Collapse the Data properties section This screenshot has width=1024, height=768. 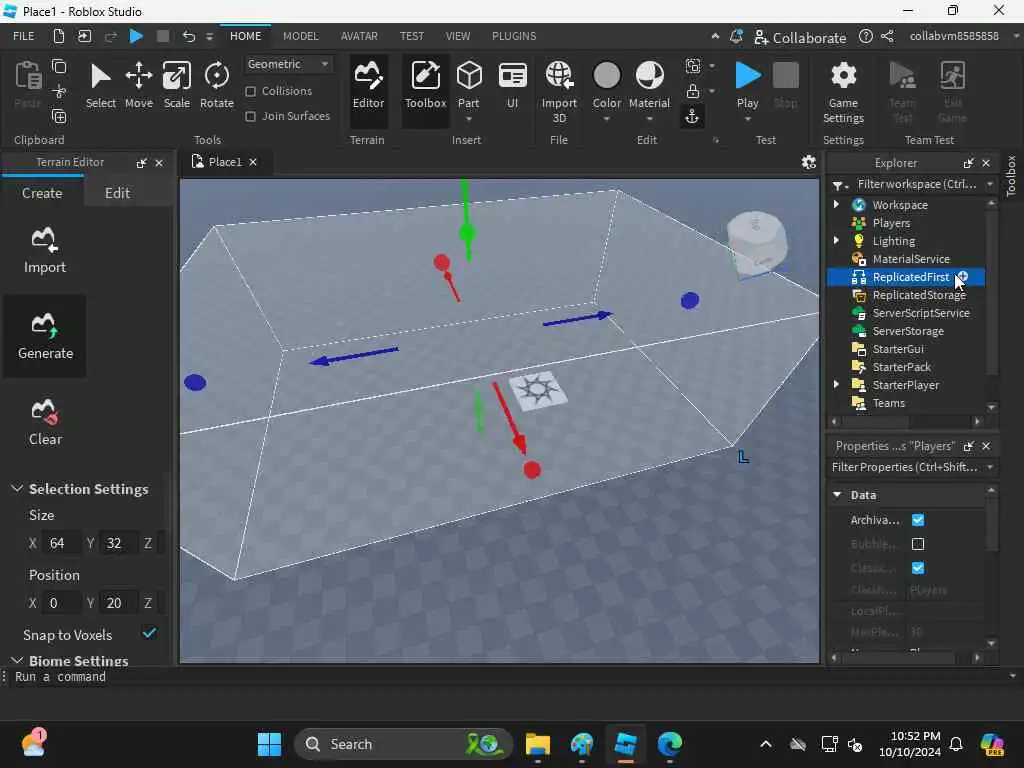tap(837, 494)
